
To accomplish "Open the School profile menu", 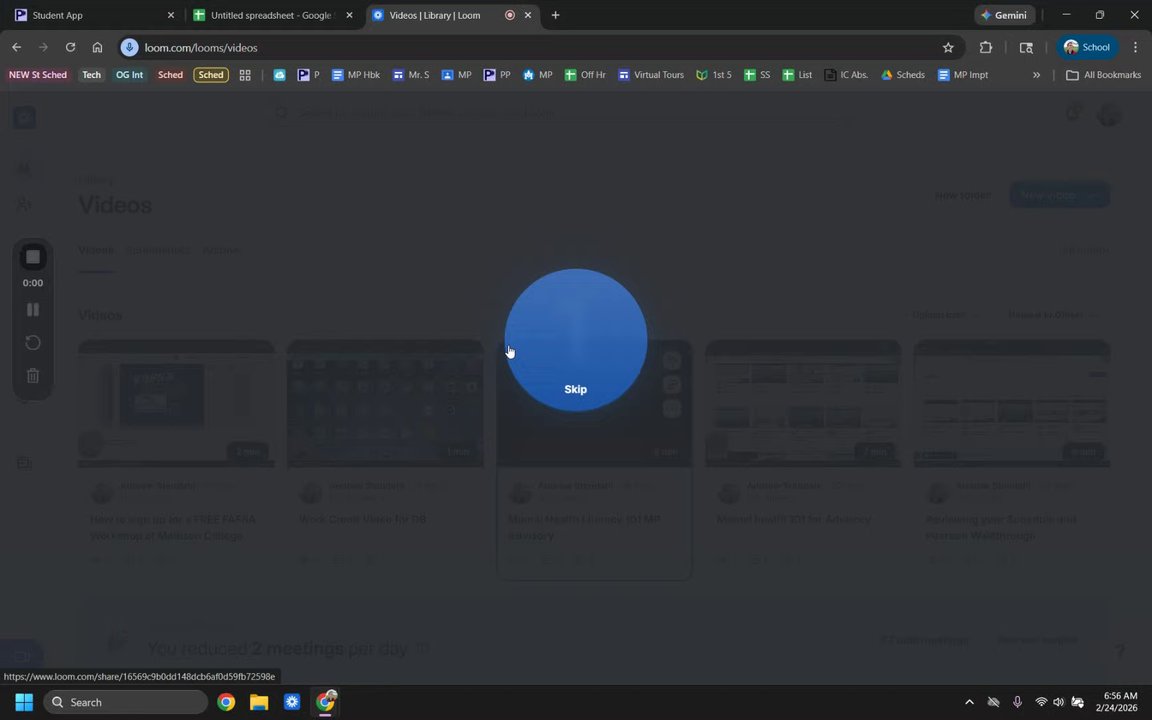I will click(1087, 47).
